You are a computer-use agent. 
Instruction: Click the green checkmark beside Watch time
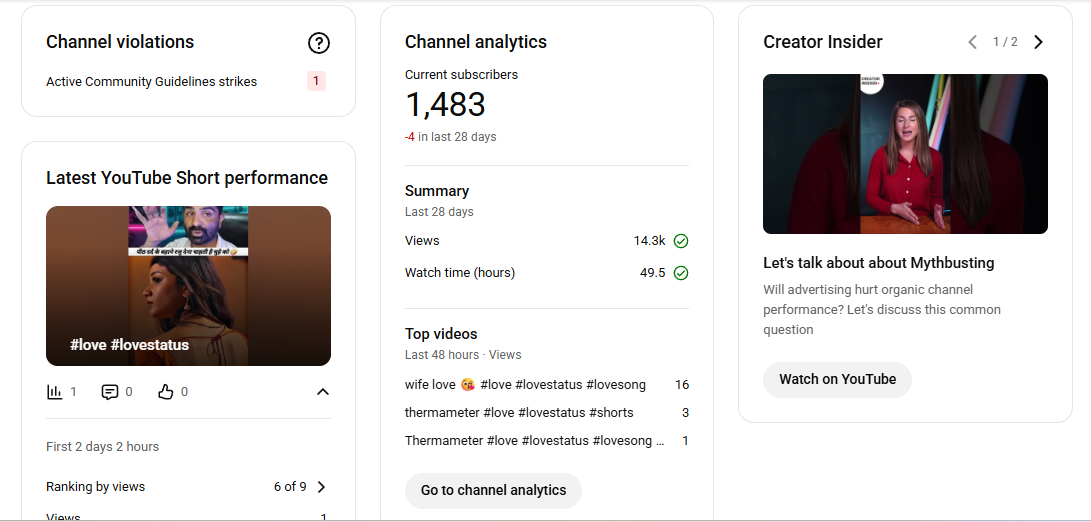click(x=681, y=273)
